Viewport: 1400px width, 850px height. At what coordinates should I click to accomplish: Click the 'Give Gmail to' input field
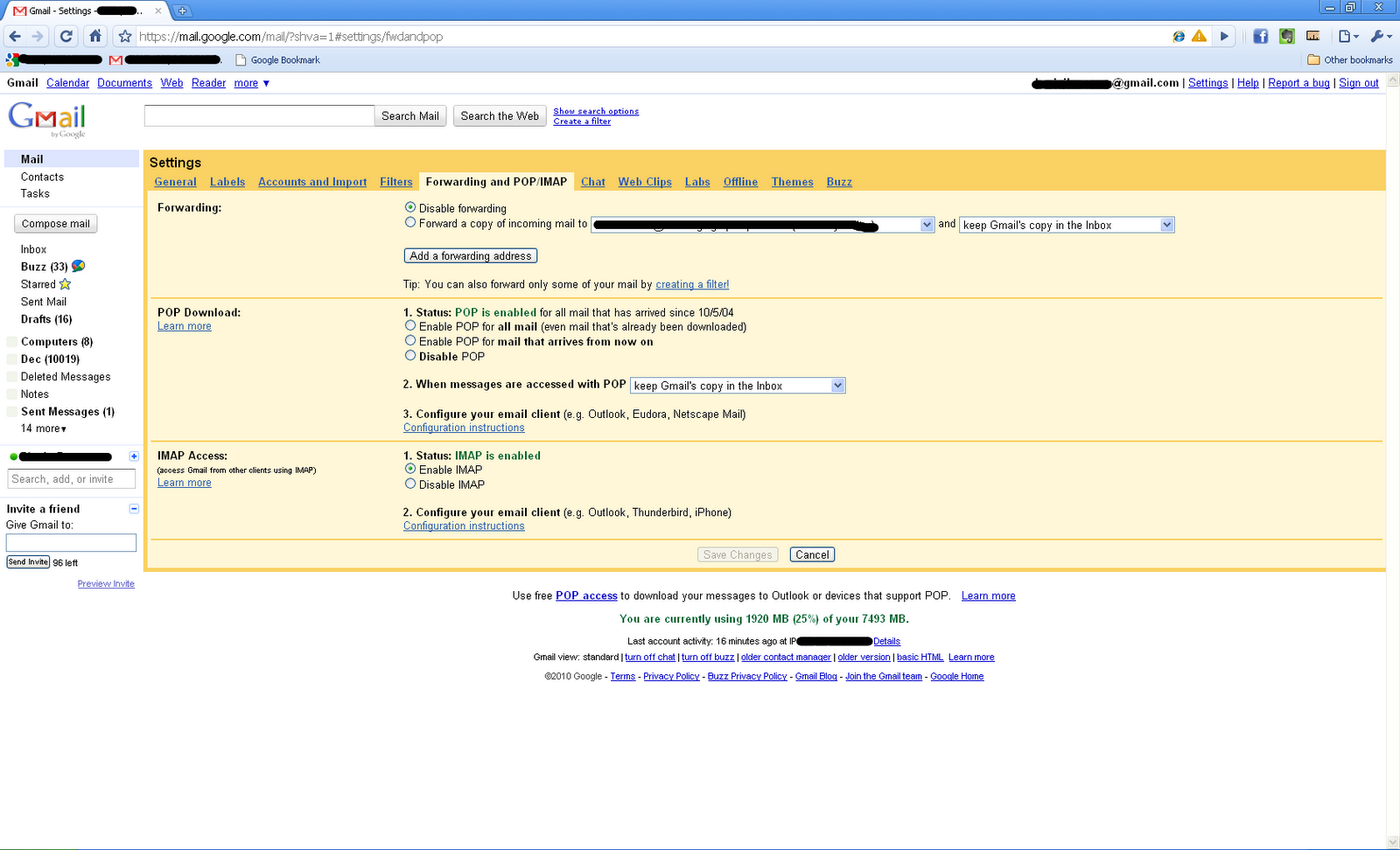pos(71,542)
